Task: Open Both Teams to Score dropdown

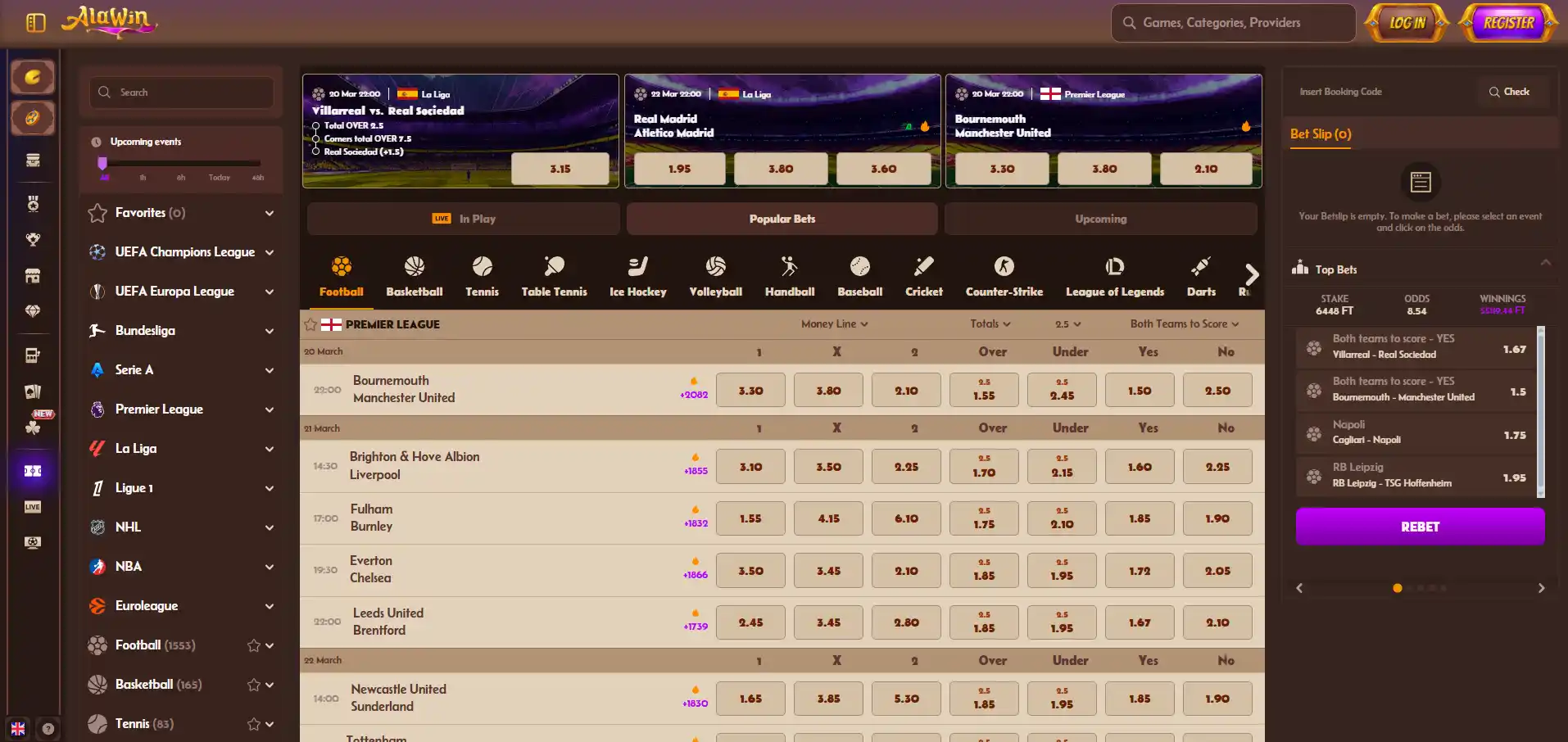Action: point(1185,324)
